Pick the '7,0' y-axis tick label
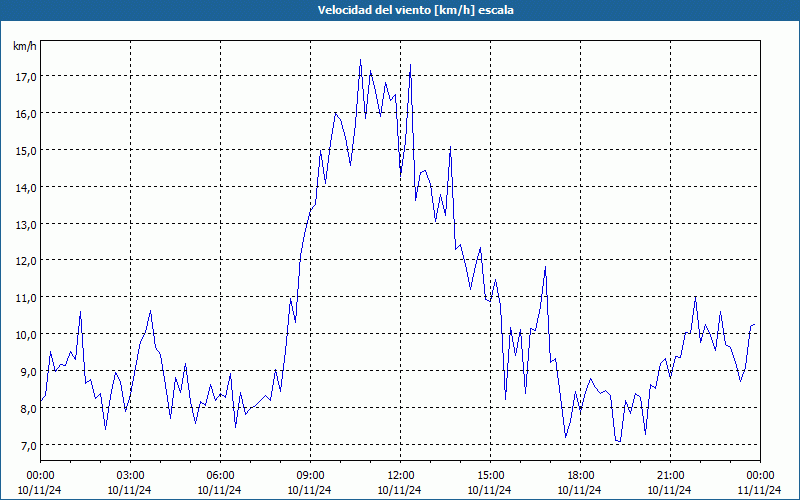 [x=29, y=446]
